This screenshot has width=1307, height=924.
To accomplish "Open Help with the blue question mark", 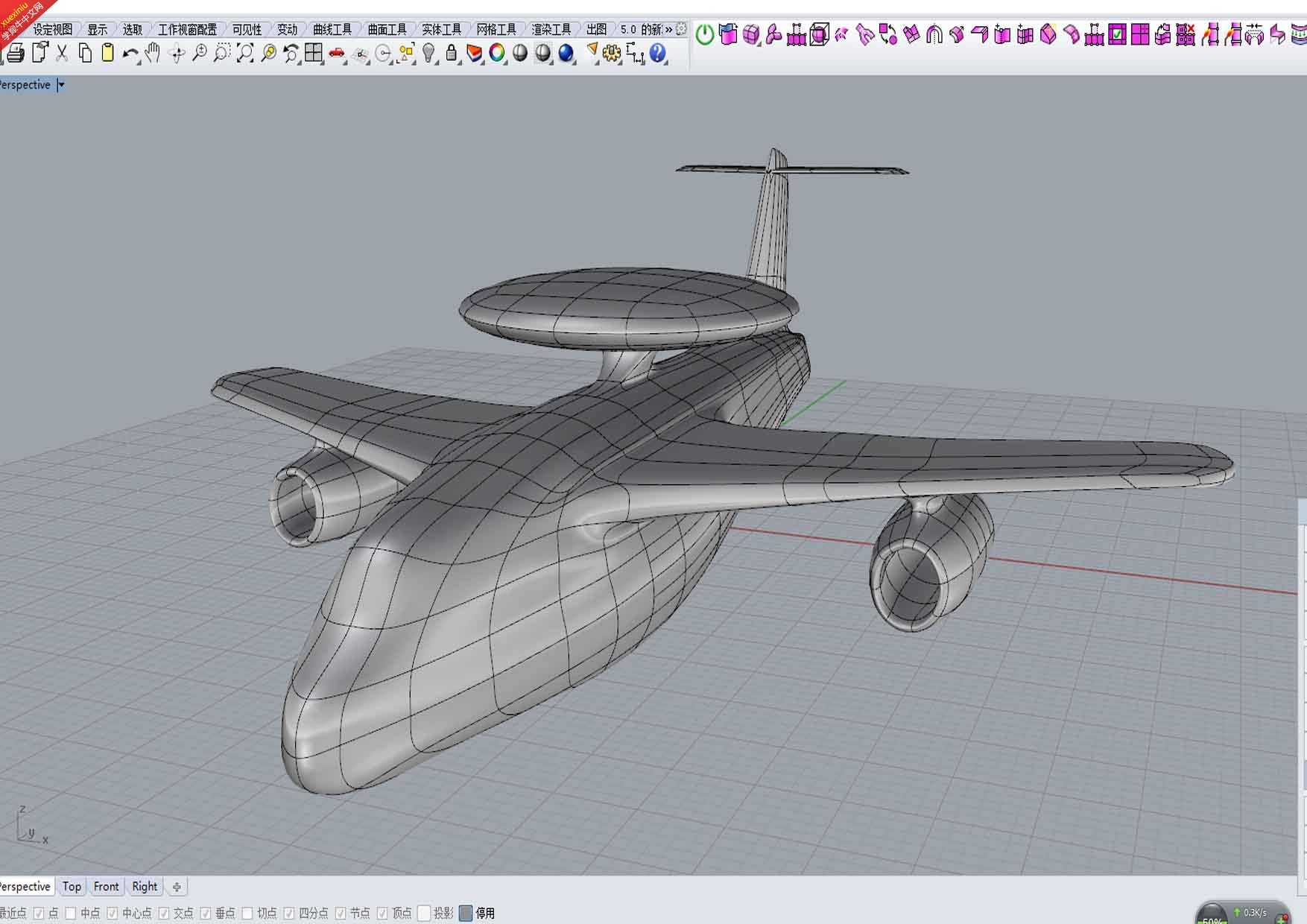I will pyautogui.click(x=657, y=53).
